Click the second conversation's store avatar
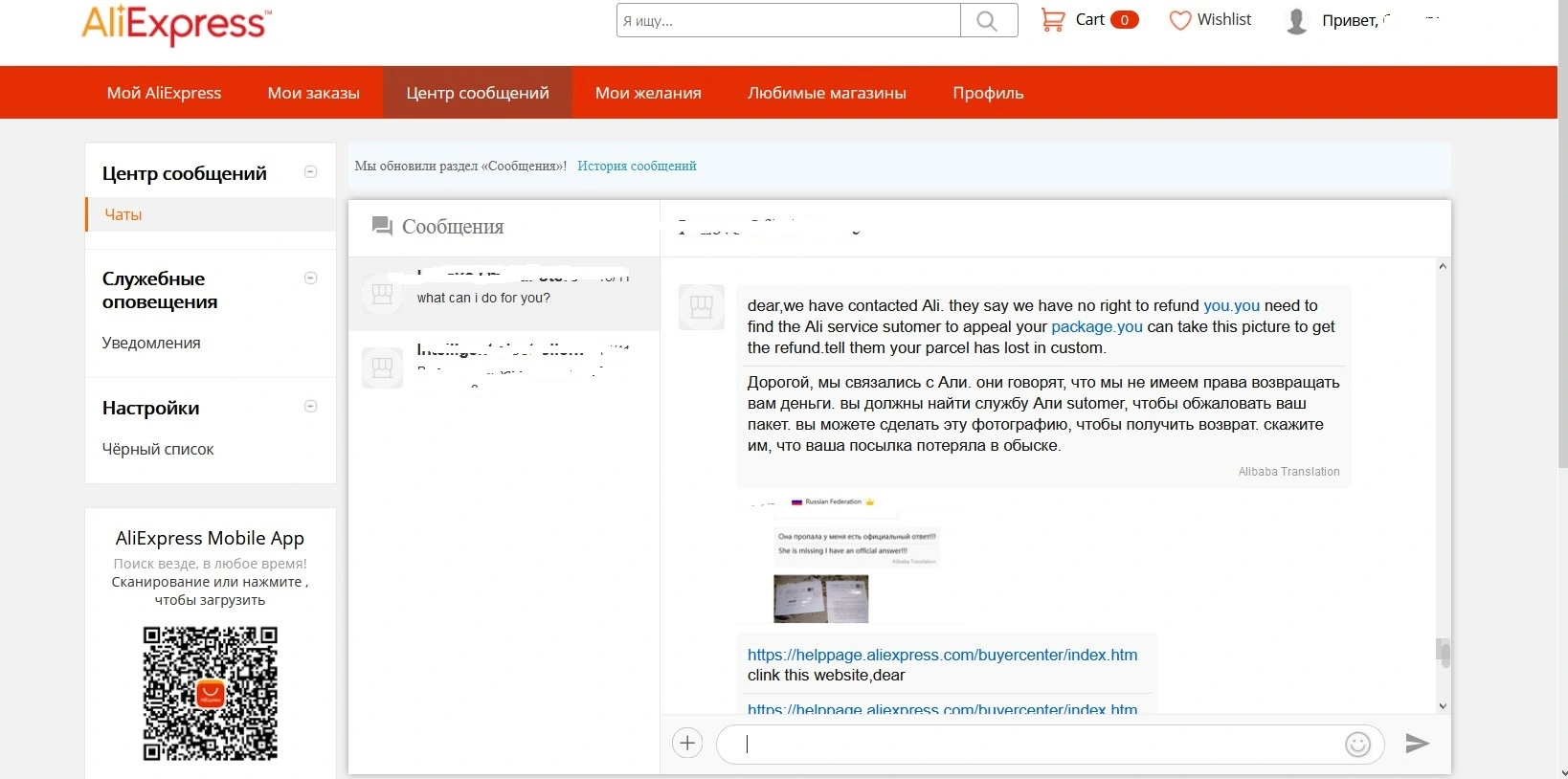Viewport: 1568px width, 779px height. pos(383,367)
